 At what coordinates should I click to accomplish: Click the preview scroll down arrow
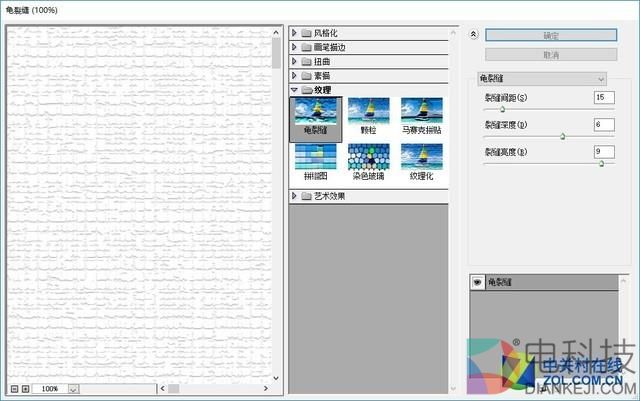[276, 378]
